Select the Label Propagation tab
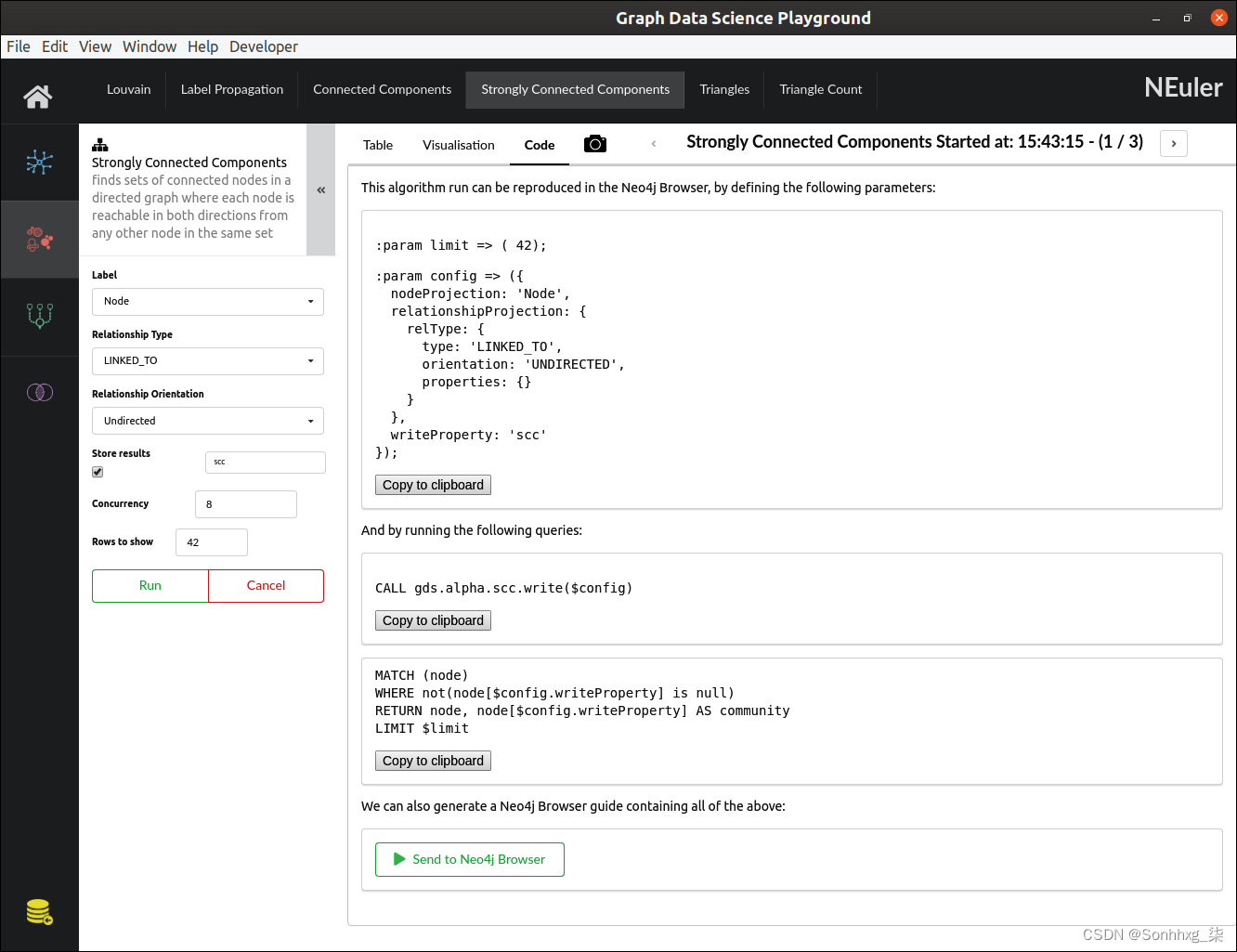Image resolution: width=1237 pixels, height=952 pixels. (x=232, y=90)
